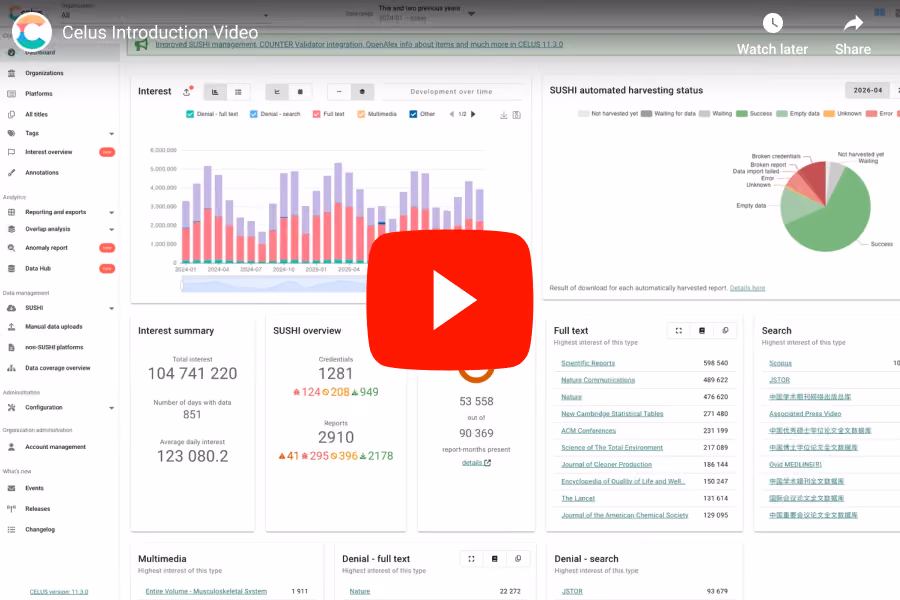This screenshot has height=600, width=900.
Task: Click the save chart icon beside download
Action: pos(517,115)
